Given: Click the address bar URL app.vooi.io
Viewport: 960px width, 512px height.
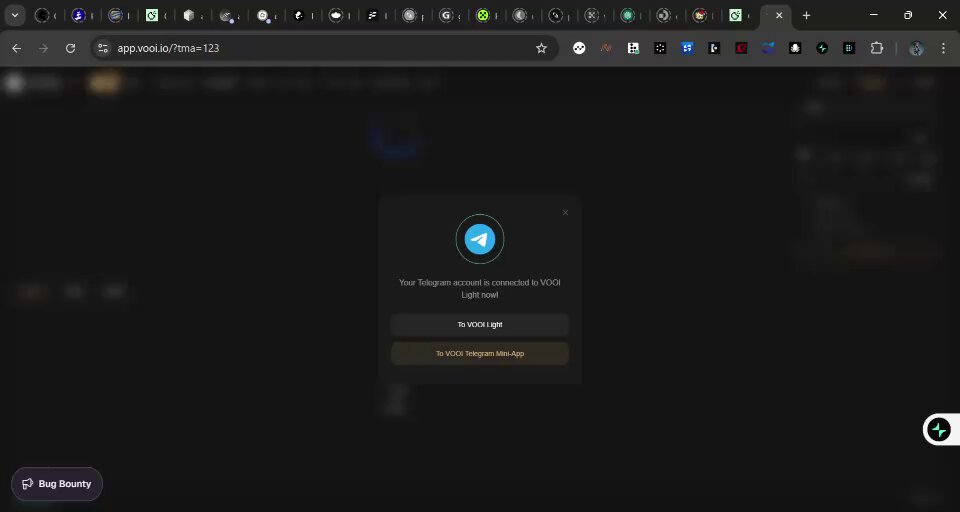Looking at the screenshot, I should 168,48.
